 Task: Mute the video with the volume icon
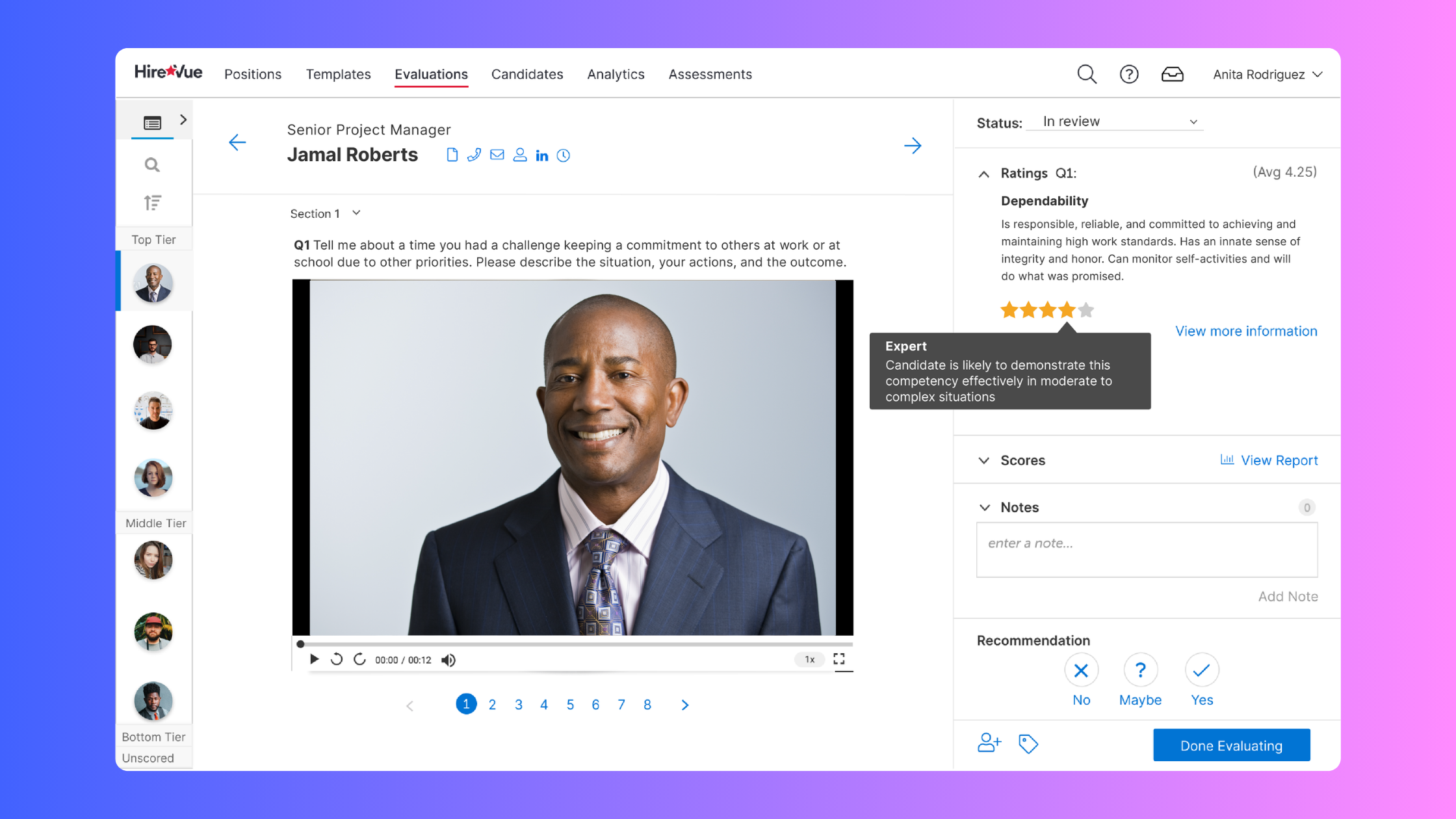[x=448, y=660]
